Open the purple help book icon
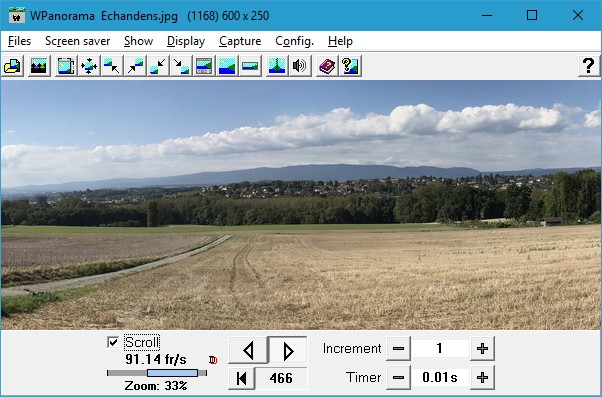Image resolution: width=602 pixels, height=397 pixels. tap(327, 66)
